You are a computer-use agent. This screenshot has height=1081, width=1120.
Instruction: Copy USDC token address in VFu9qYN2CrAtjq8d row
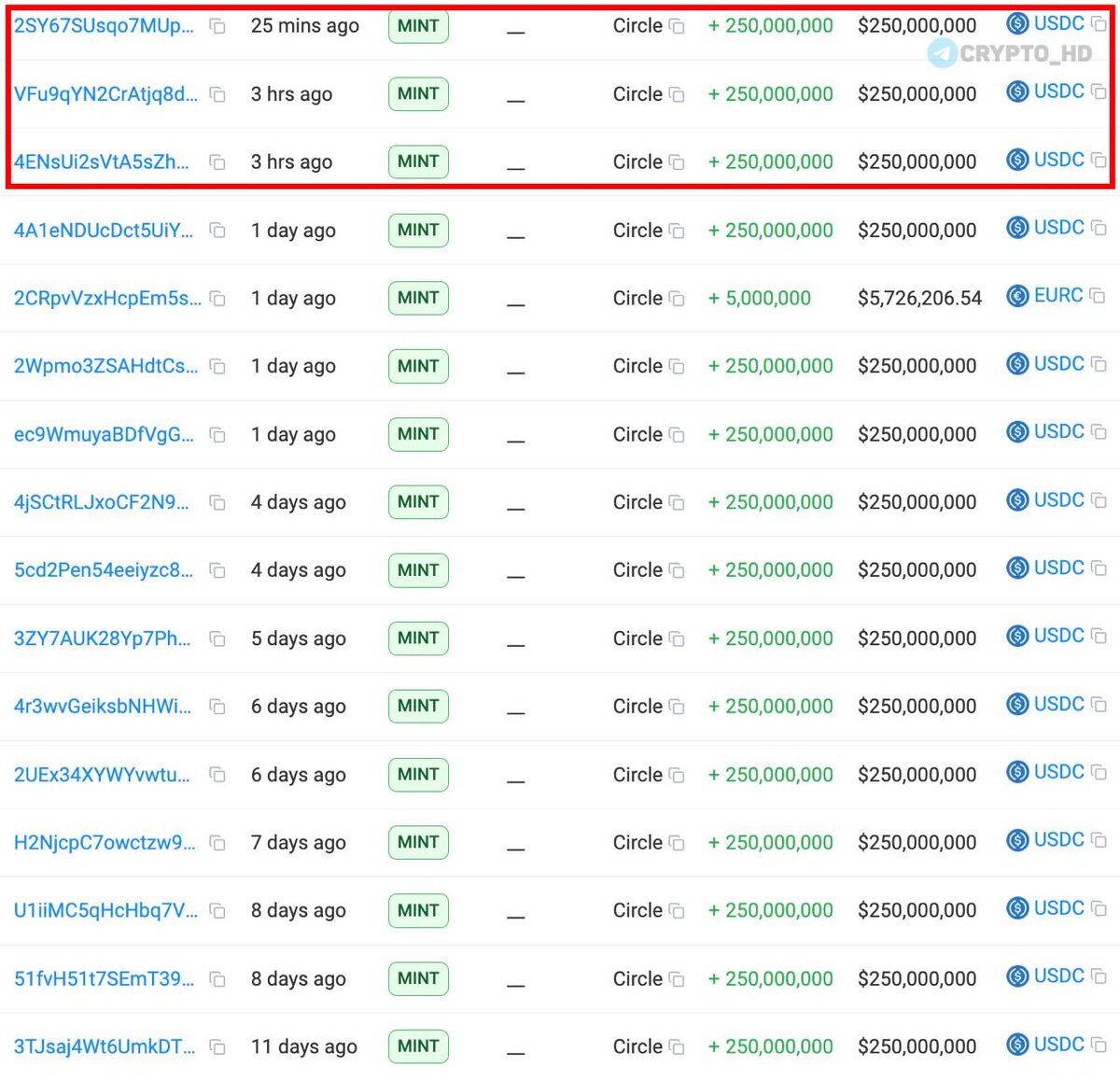click(x=1099, y=92)
